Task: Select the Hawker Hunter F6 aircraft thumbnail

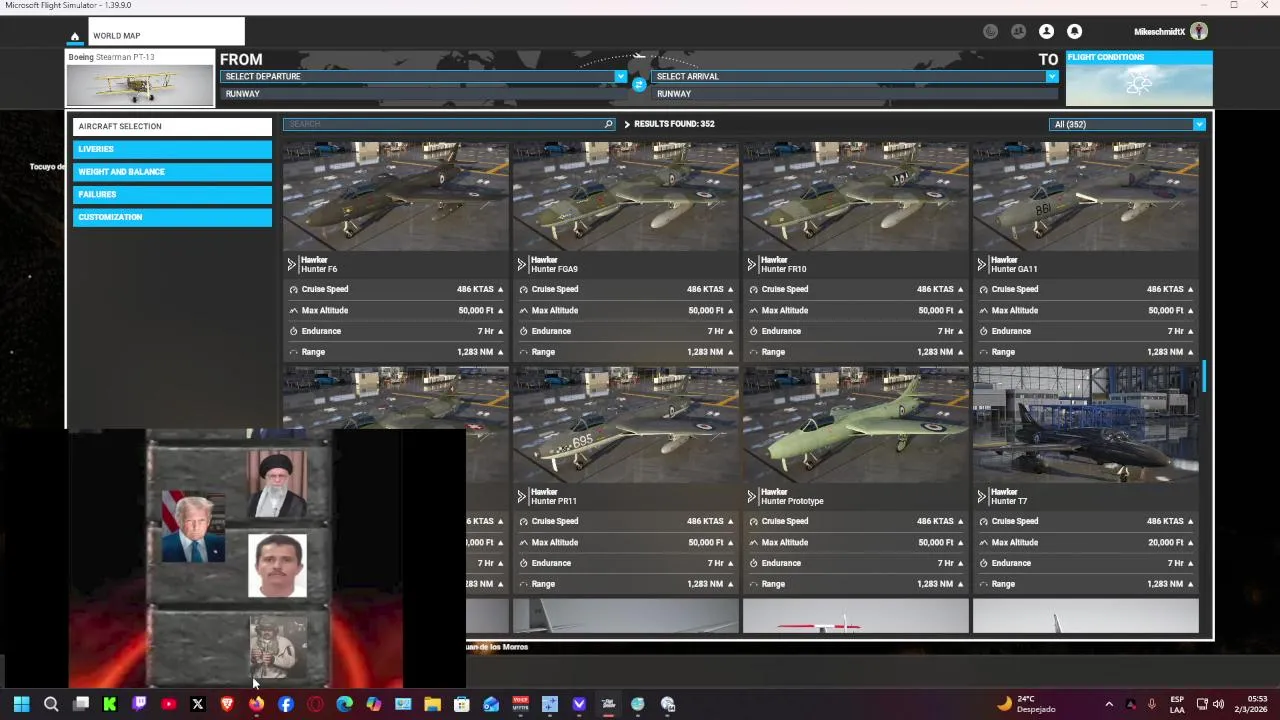Action: click(x=396, y=196)
